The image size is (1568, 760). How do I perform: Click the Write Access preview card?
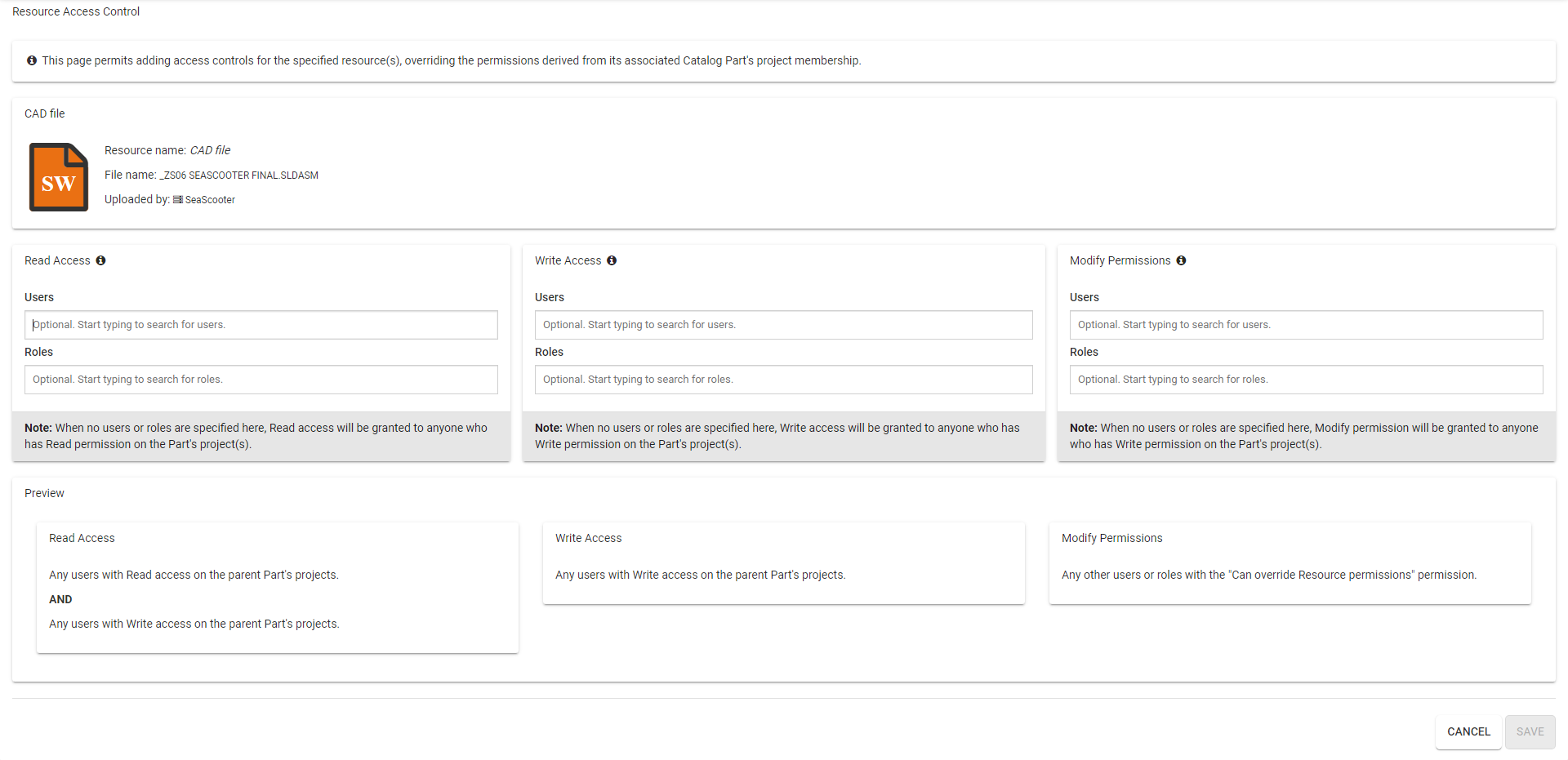[783, 563]
